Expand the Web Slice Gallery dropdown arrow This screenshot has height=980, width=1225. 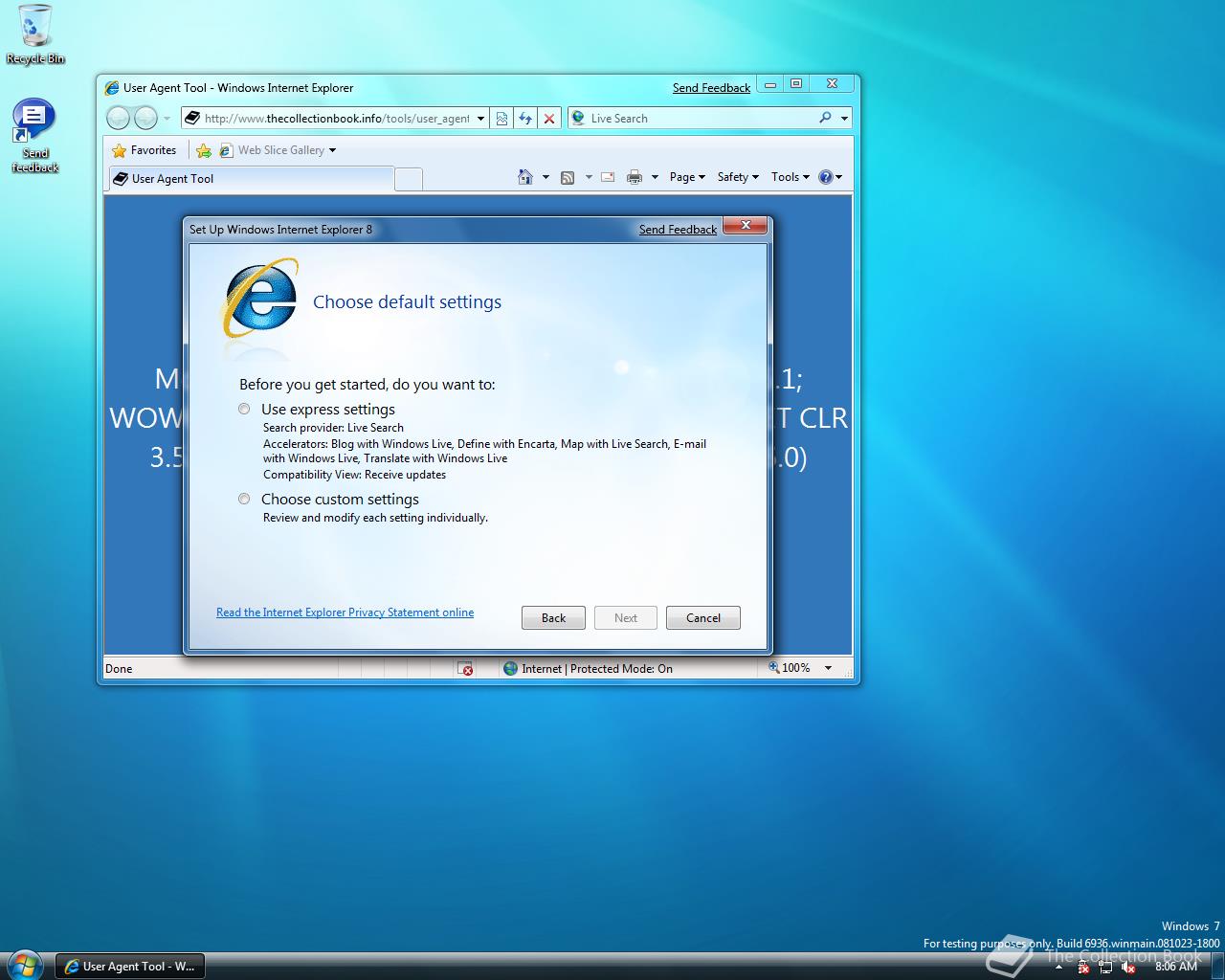coord(333,150)
